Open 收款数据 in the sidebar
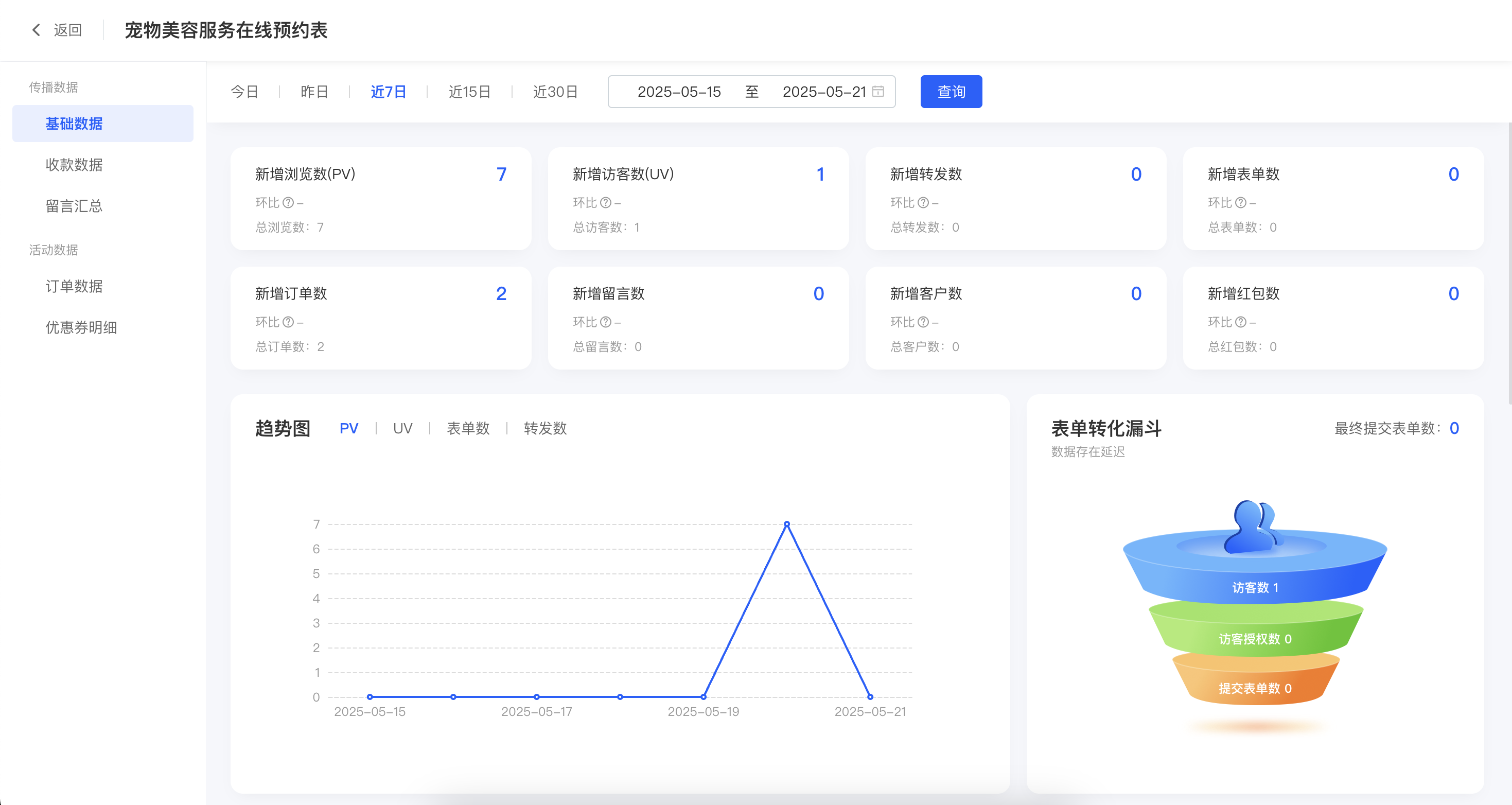The width and height of the screenshot is (1512, 805). 74,165
